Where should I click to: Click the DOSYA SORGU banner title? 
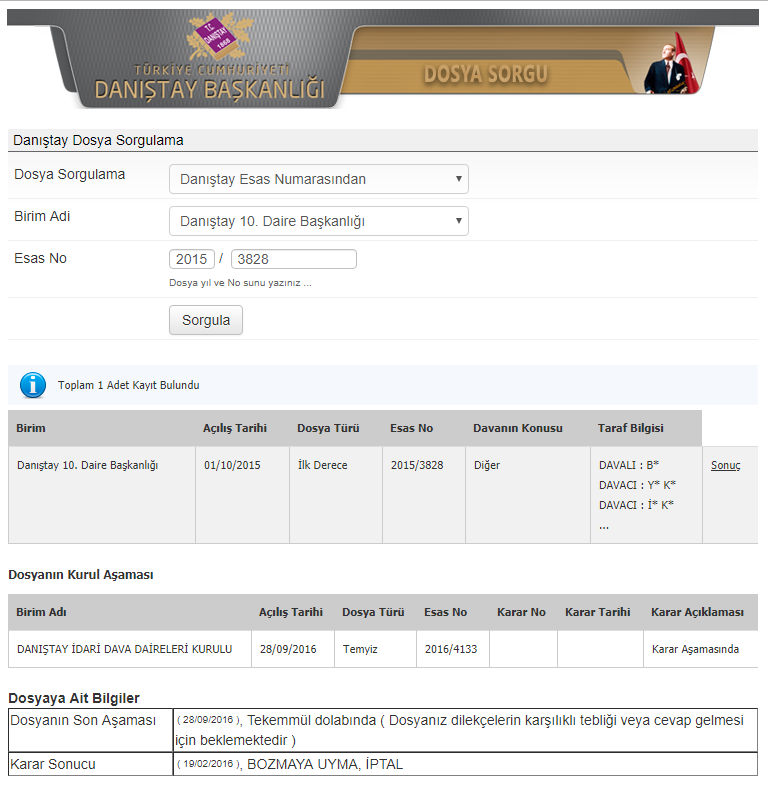[x=485, y=74]
